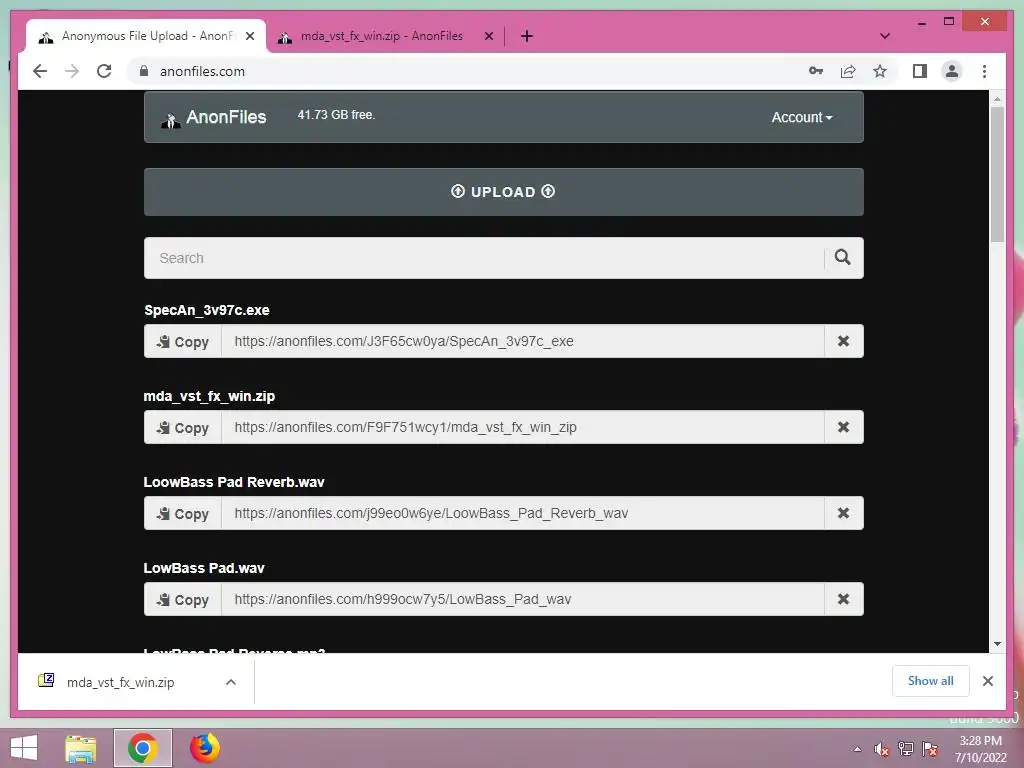The image size is (1024, 768).
Task: Click the lock icon beside anonfiles.com
Action: 144,71
